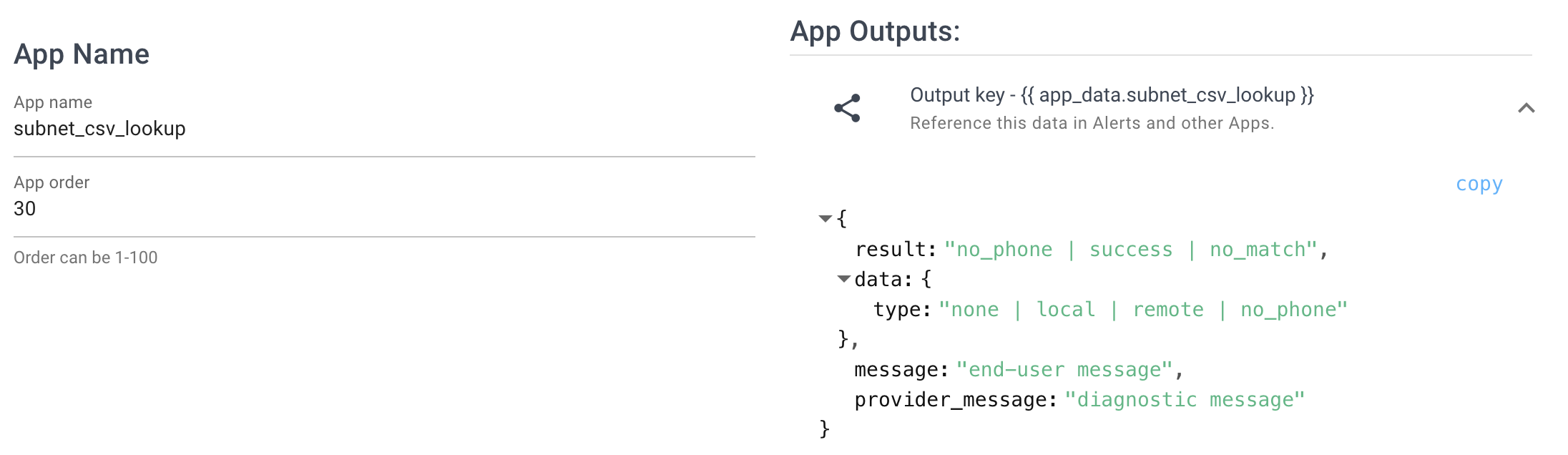Click the data object disclosure triangle
1568x455 pixels.
coord(845,279)
